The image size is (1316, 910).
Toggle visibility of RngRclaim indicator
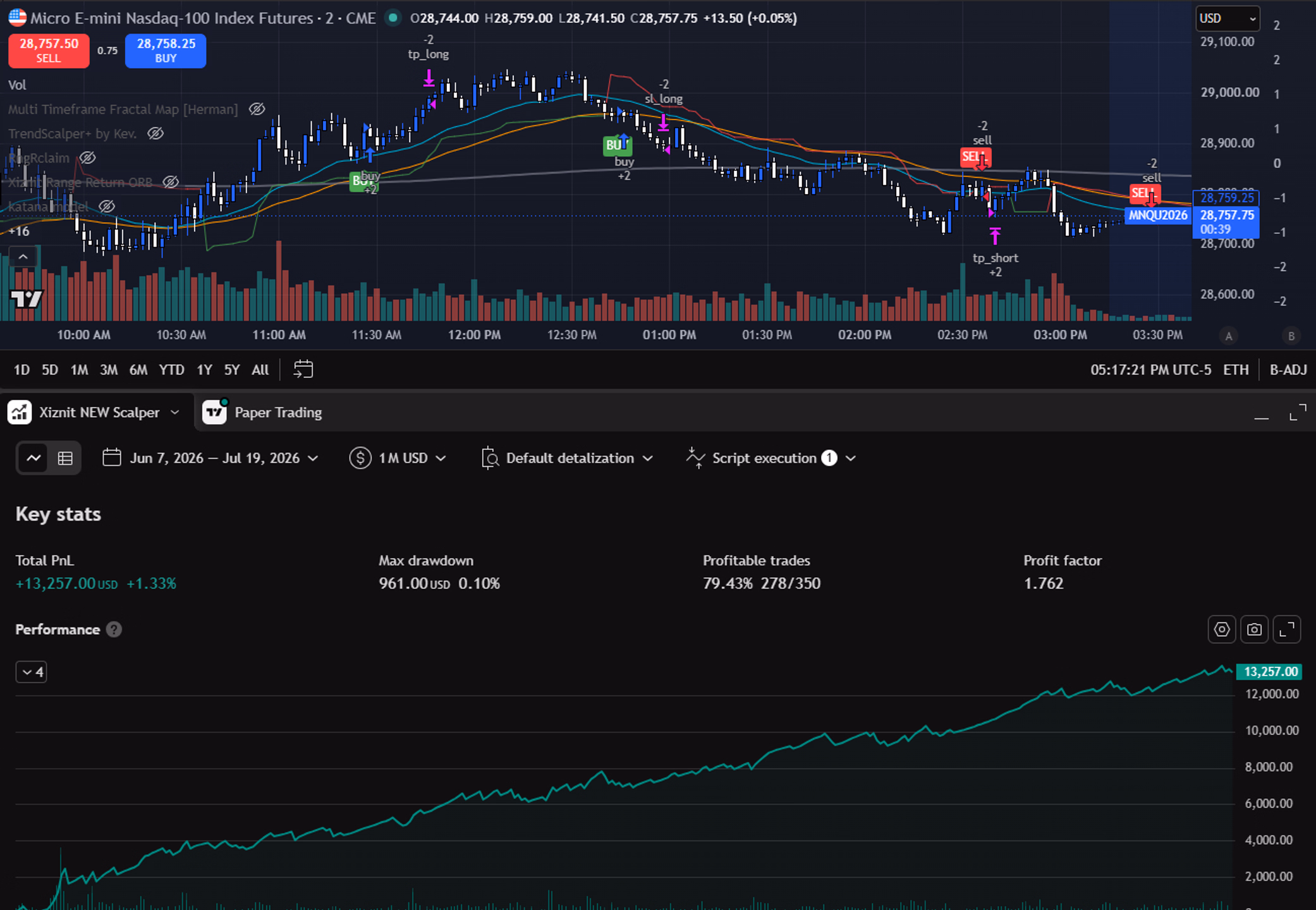[x=87, y=158]
